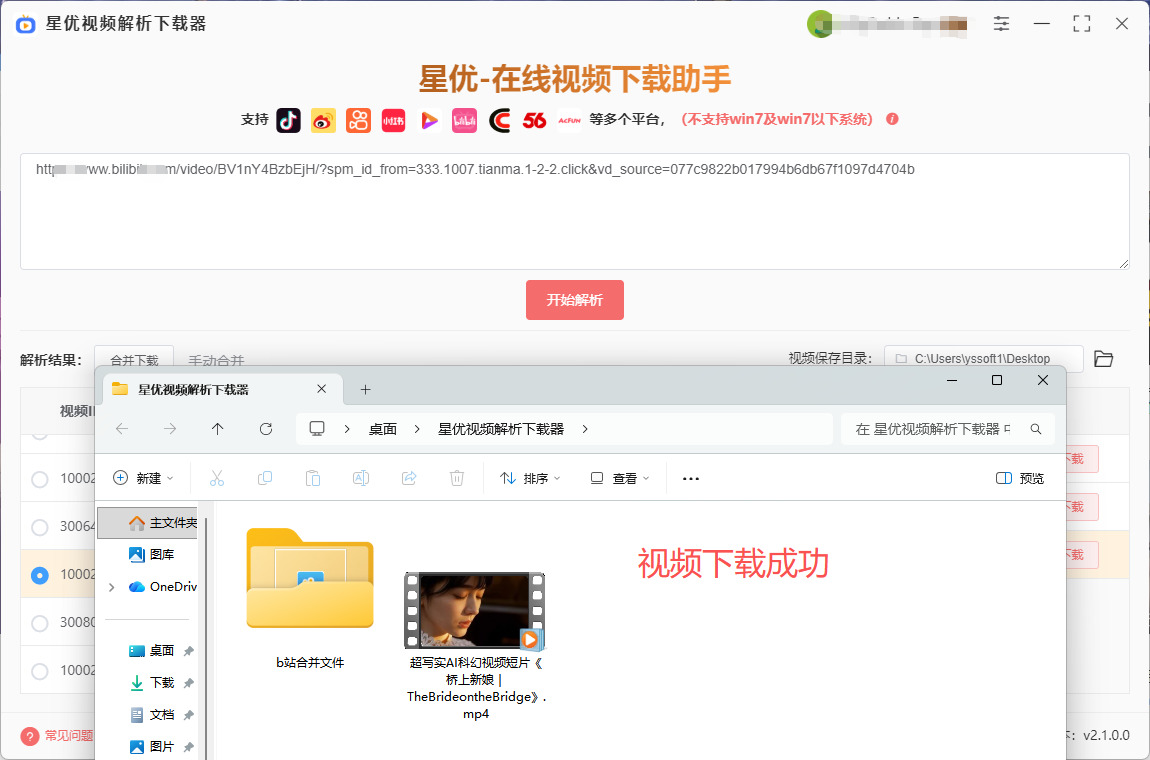This screenshot has height=760, width=1150.
Task: Select the highlighted row's checked radio button
Action: tap(40, 575)
